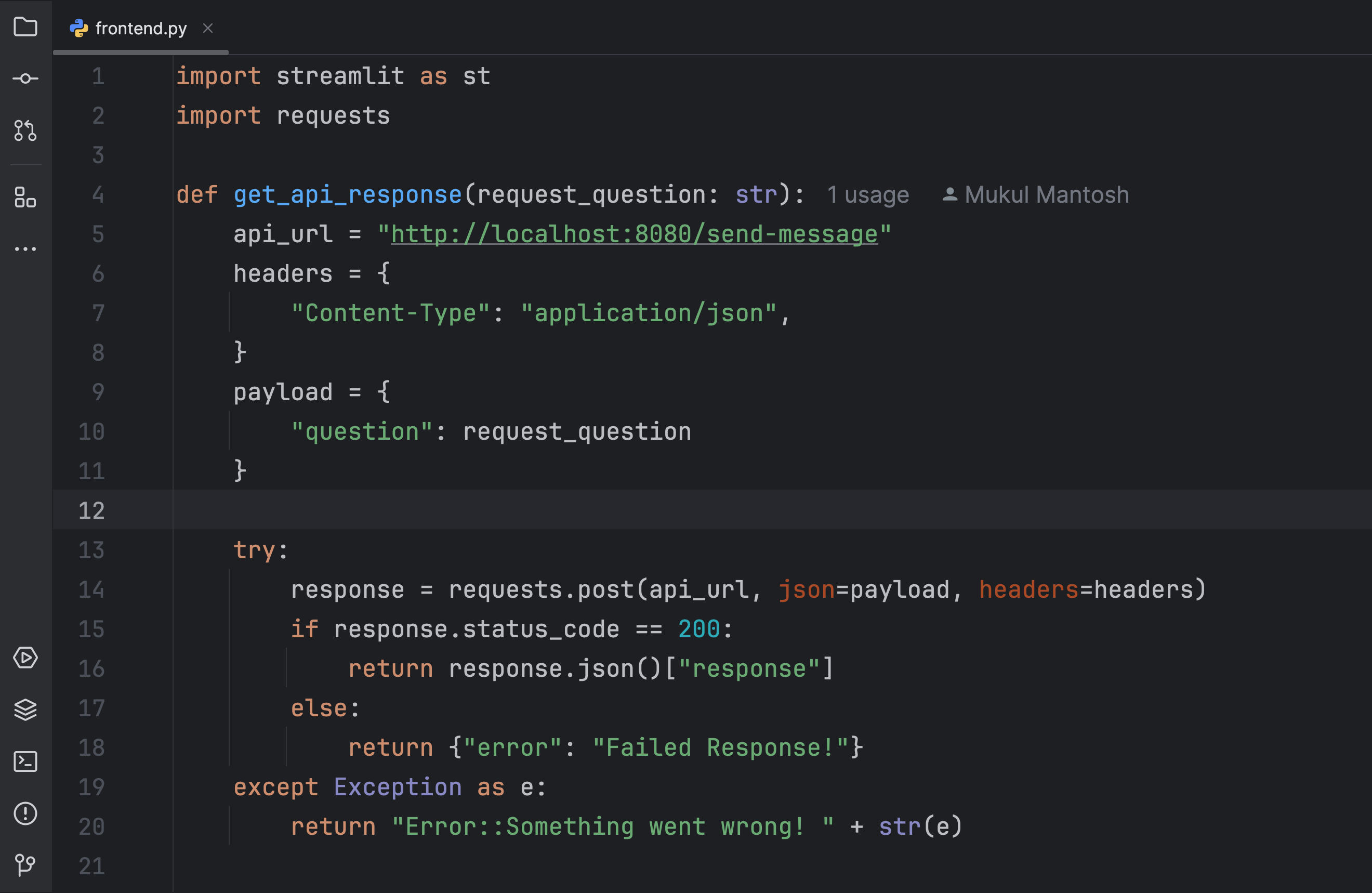Viewport: 1372px width, 893px height.
Task: Open the Project tool window
Action: point(25,27)
